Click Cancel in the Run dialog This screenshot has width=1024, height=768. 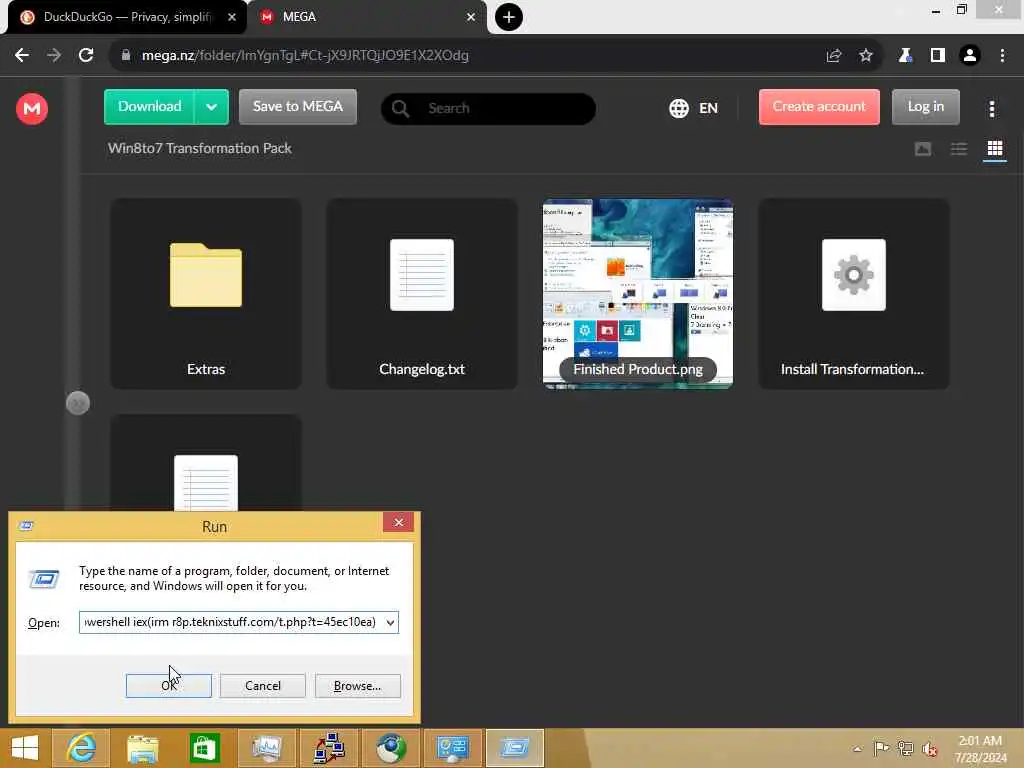[263, 686]
